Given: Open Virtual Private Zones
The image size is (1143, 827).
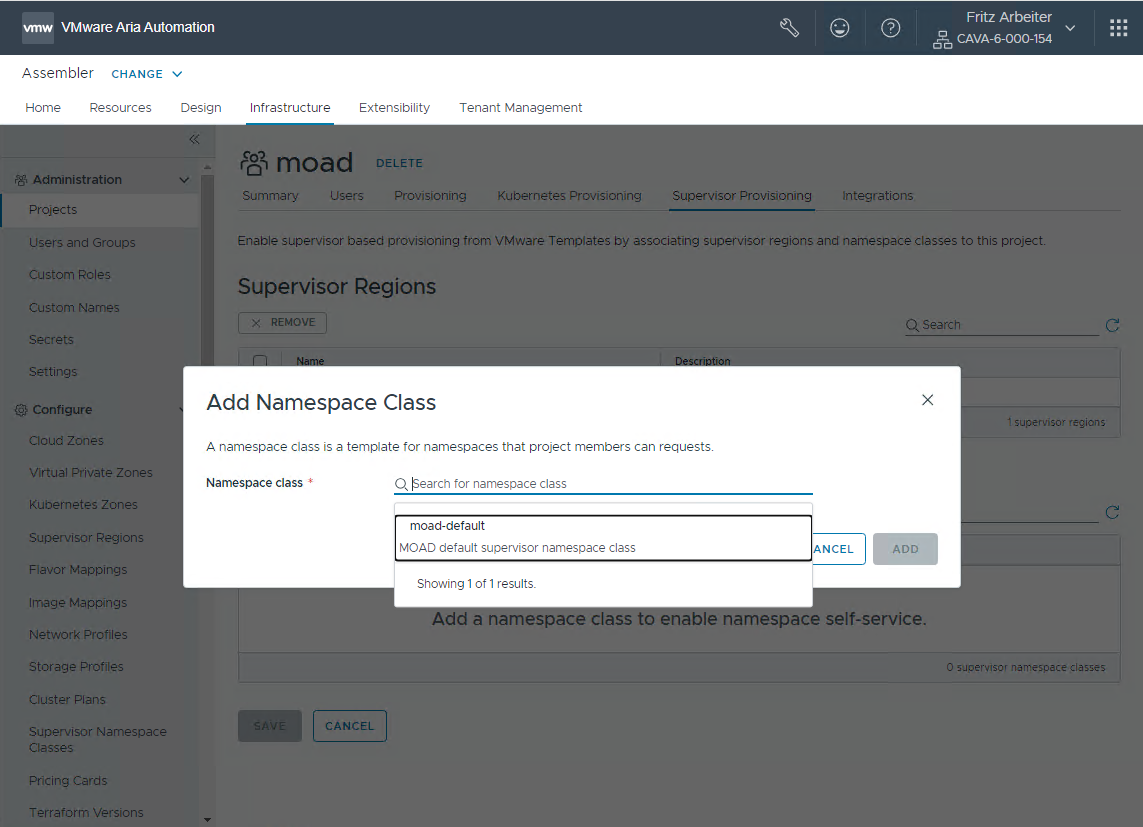Looking at the screenshot, I should pos(90,473).
